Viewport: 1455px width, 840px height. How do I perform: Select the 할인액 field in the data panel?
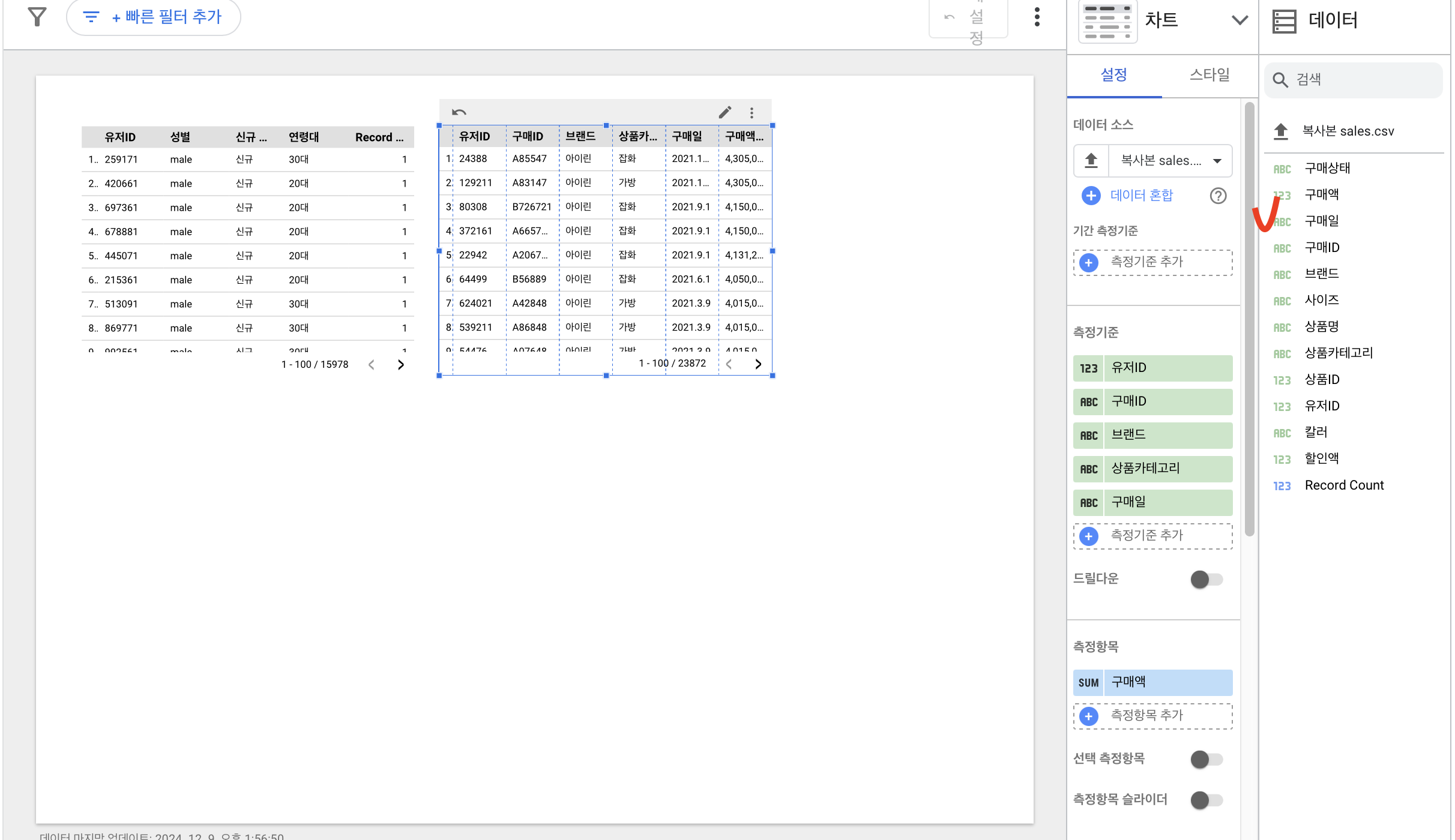(x=1322, y=459)
